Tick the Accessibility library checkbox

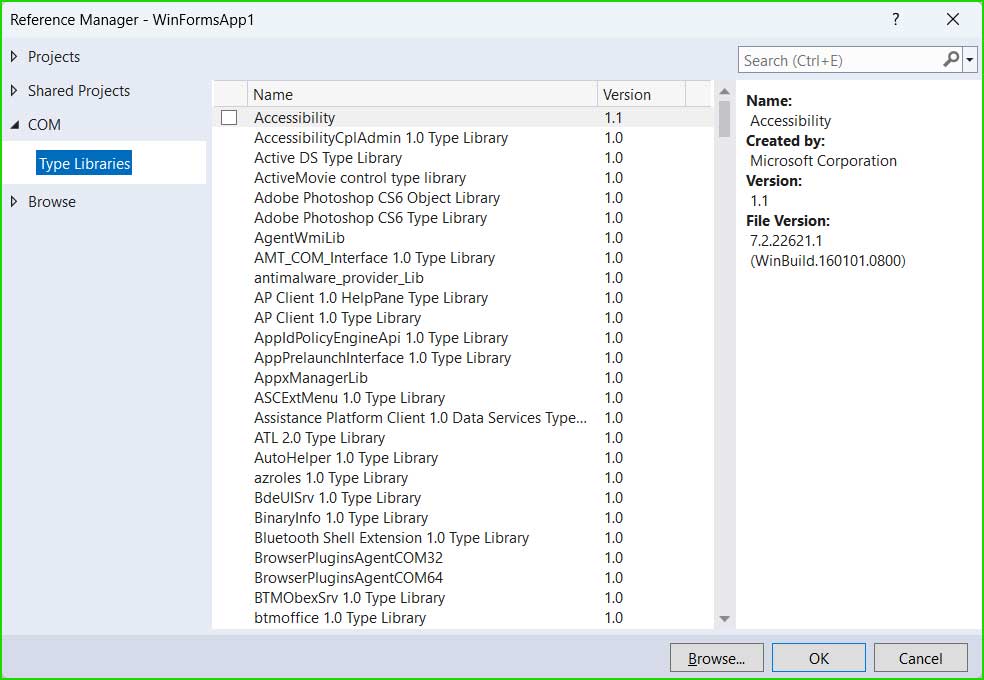(229, 117)
